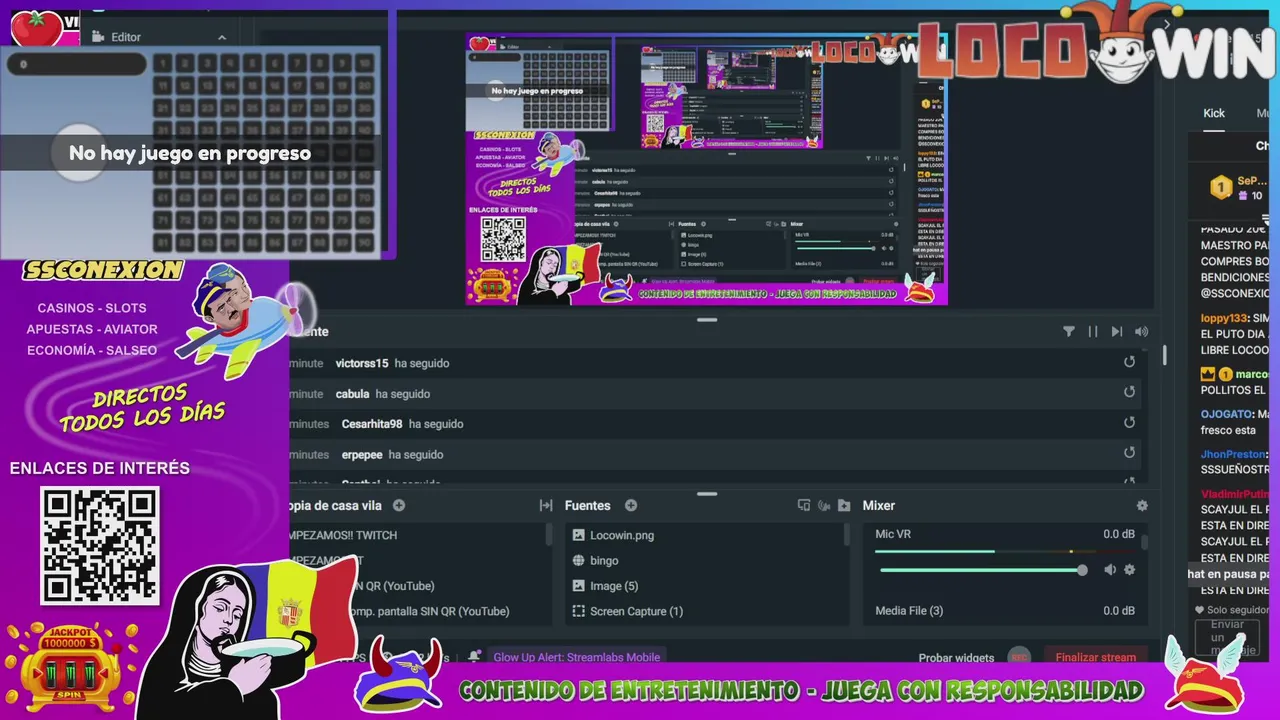Click the OJOGATO chat username
The image size is (1280, 720).
(1227, 414)
